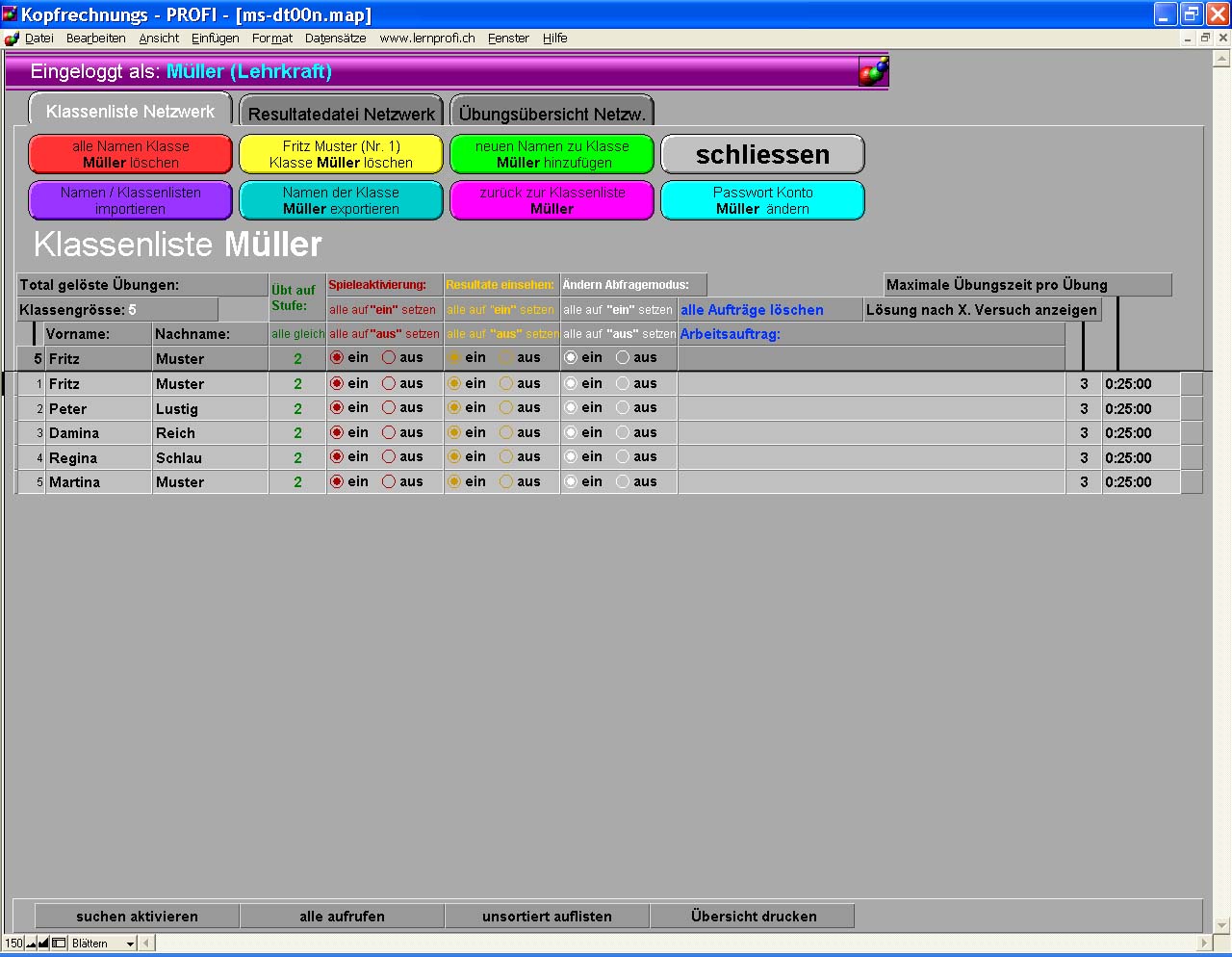1232x957 pixels.
Task: Open the Datensätze menu
Action: [335, 39]
